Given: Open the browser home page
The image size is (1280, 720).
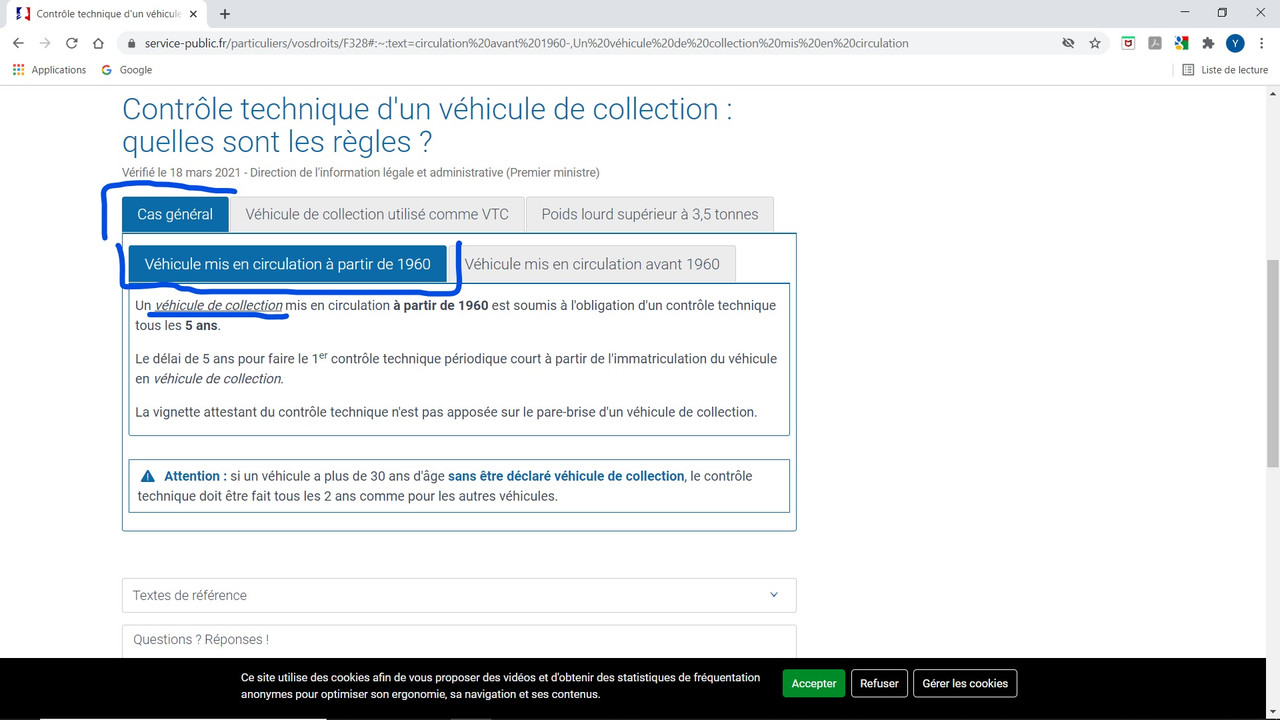Looking at the screenshot, I should (x=98, y=43).
